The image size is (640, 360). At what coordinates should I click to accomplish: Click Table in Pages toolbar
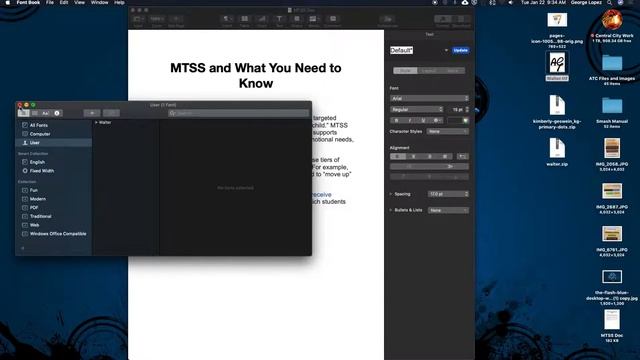pyautogui.click(x=244, y=20)
